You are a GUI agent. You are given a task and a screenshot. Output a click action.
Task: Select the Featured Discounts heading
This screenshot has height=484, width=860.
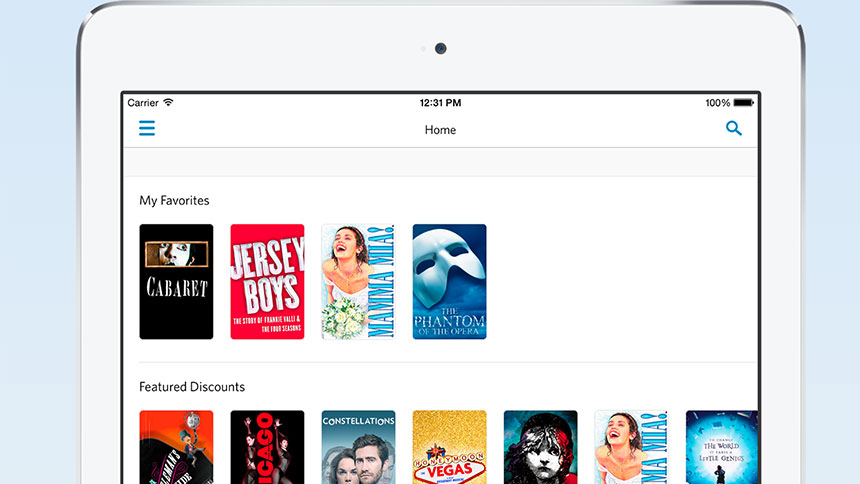192,387
